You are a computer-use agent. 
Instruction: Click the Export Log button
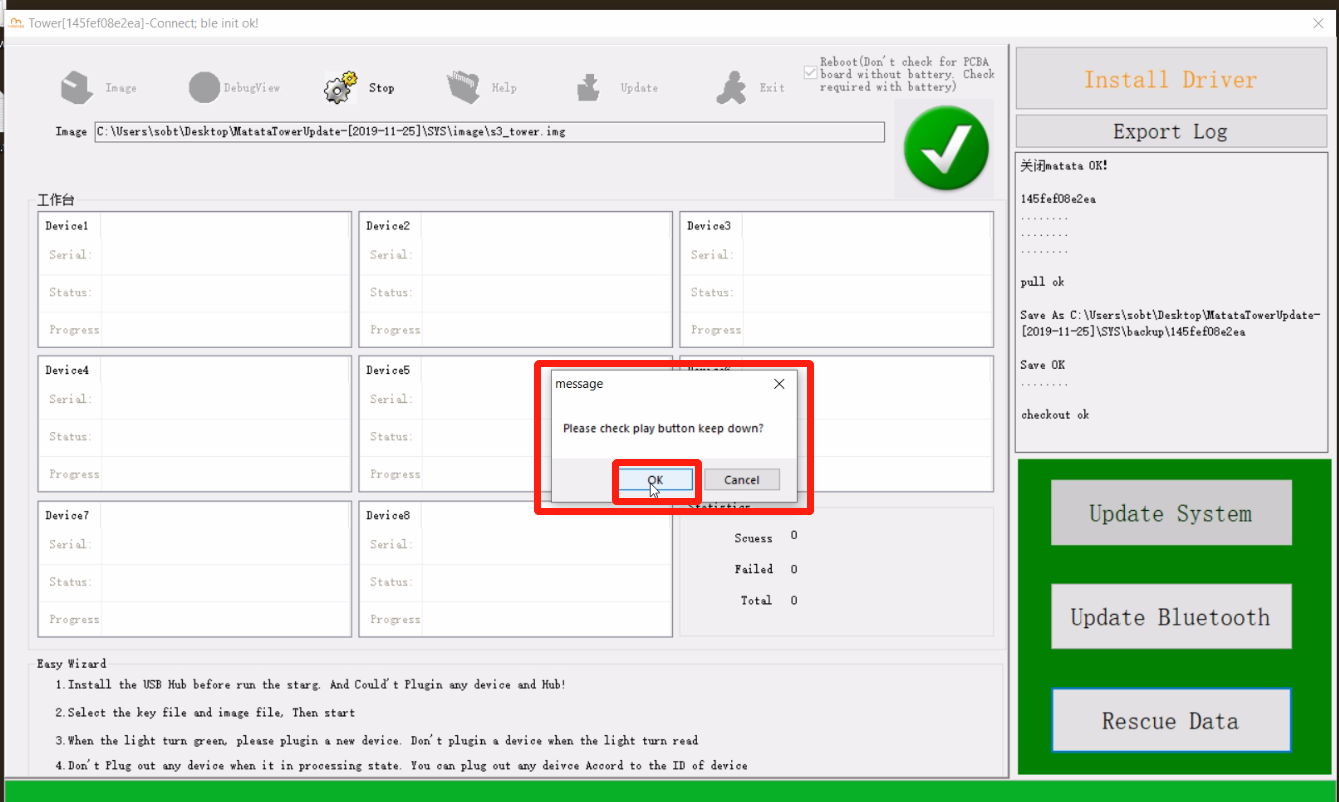tap(1170, 131)
